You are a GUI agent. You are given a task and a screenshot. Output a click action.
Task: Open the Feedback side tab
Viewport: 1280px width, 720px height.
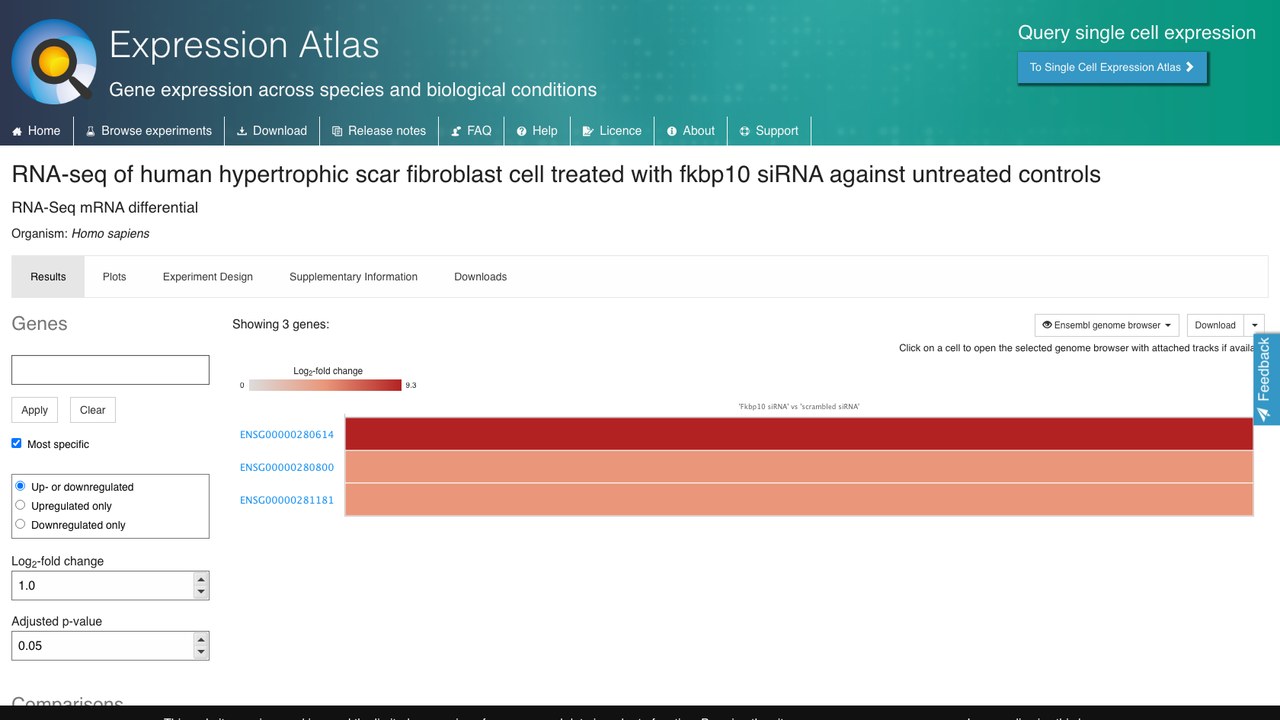tap(1265, 380)
